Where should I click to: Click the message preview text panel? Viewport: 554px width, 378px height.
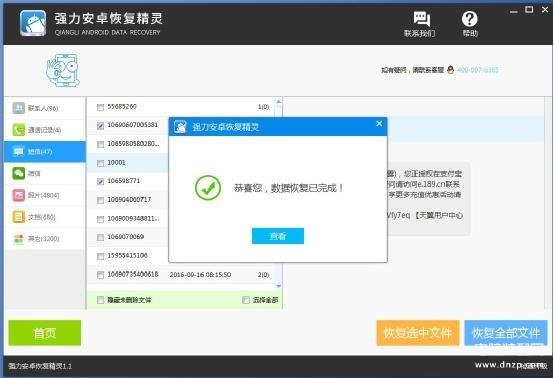pyautogui.click(x=428, y=199)
